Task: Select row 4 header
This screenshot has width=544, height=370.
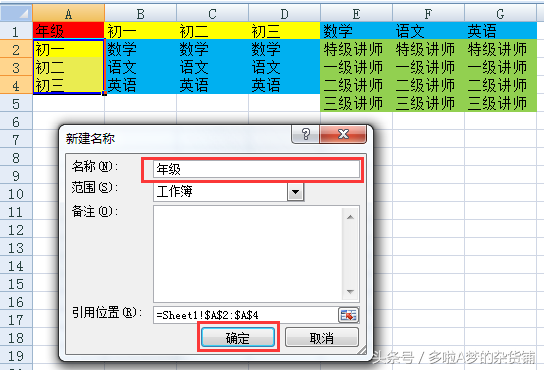Action: tap(16, 85)
